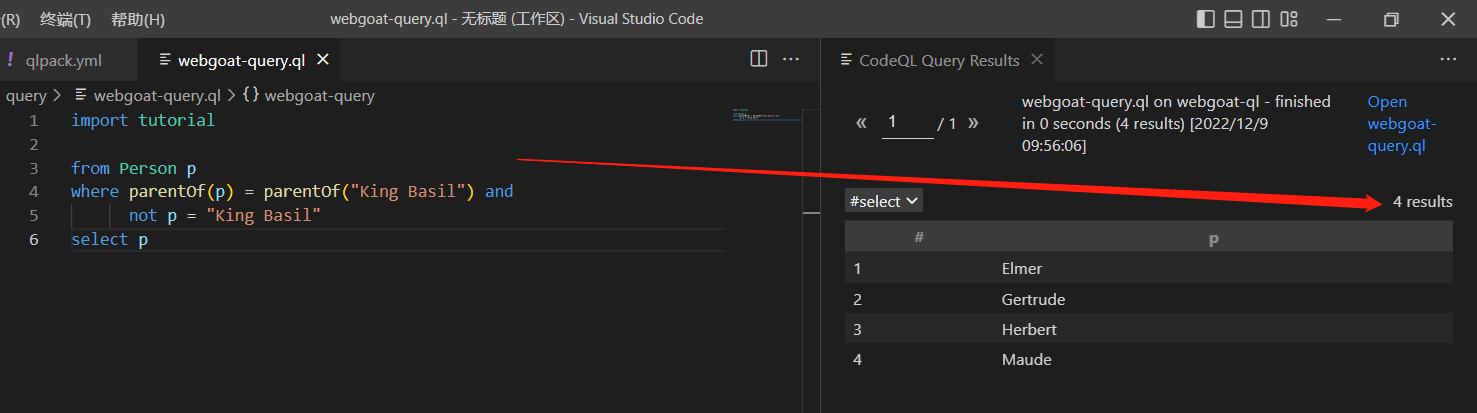
Task: Click the # column header
Action: pos(919,237)
